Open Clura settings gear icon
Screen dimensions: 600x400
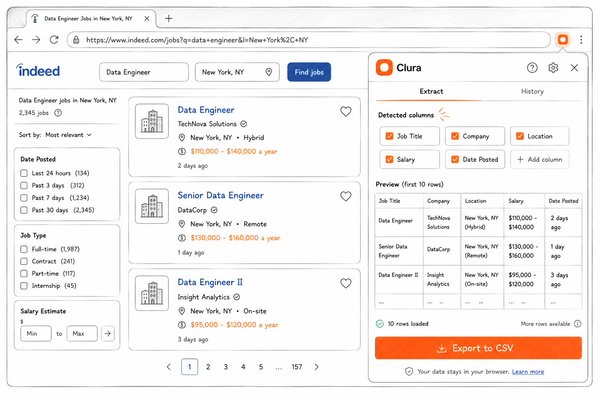pos(553,68)
